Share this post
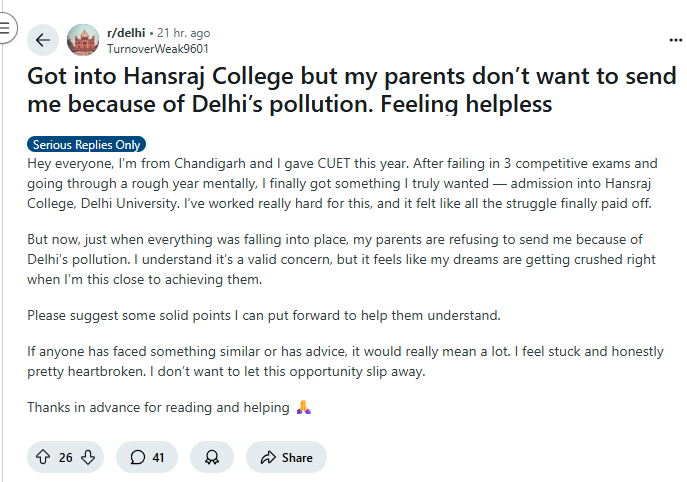 pos(286,457)
